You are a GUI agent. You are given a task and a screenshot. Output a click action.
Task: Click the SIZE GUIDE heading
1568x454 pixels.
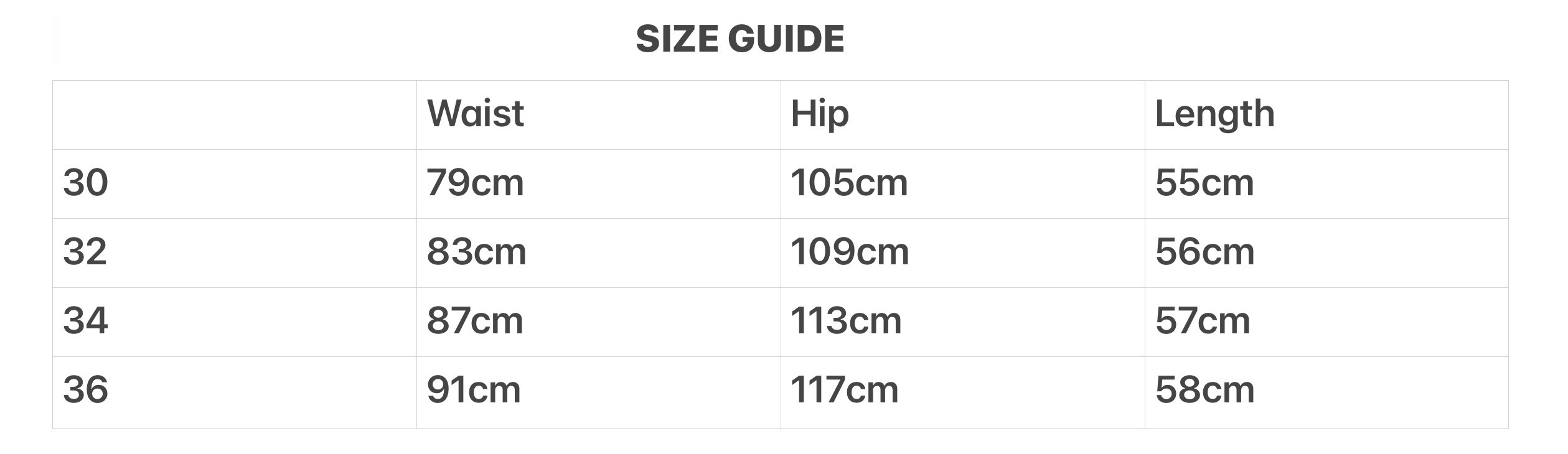739,39
